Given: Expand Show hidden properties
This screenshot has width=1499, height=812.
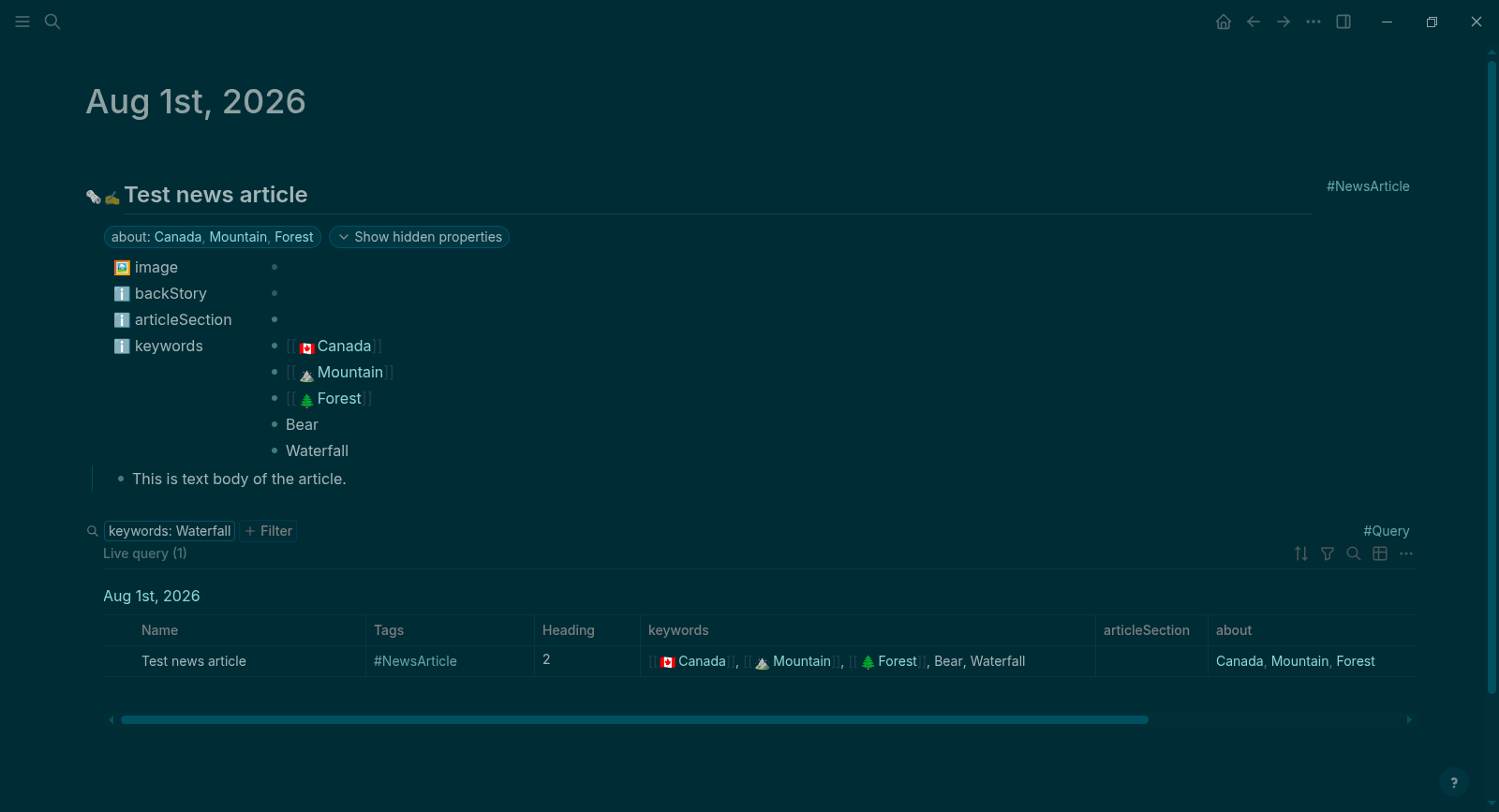Looking at the screenshot, I should tap(419, 237).
